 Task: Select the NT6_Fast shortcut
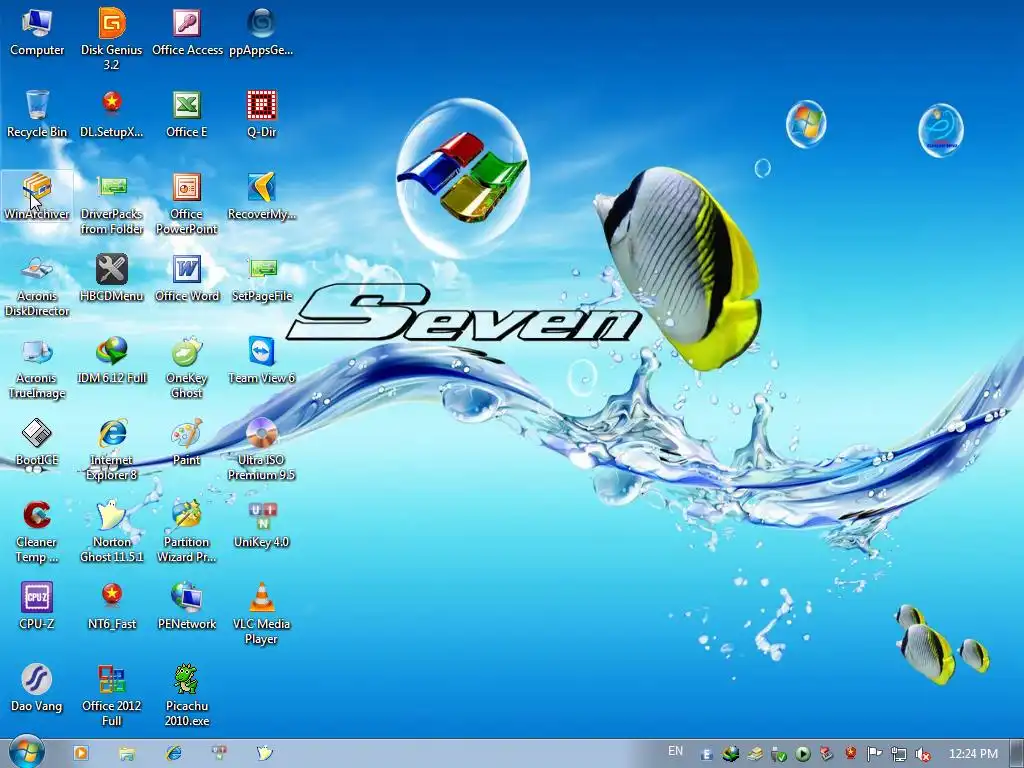112,606
